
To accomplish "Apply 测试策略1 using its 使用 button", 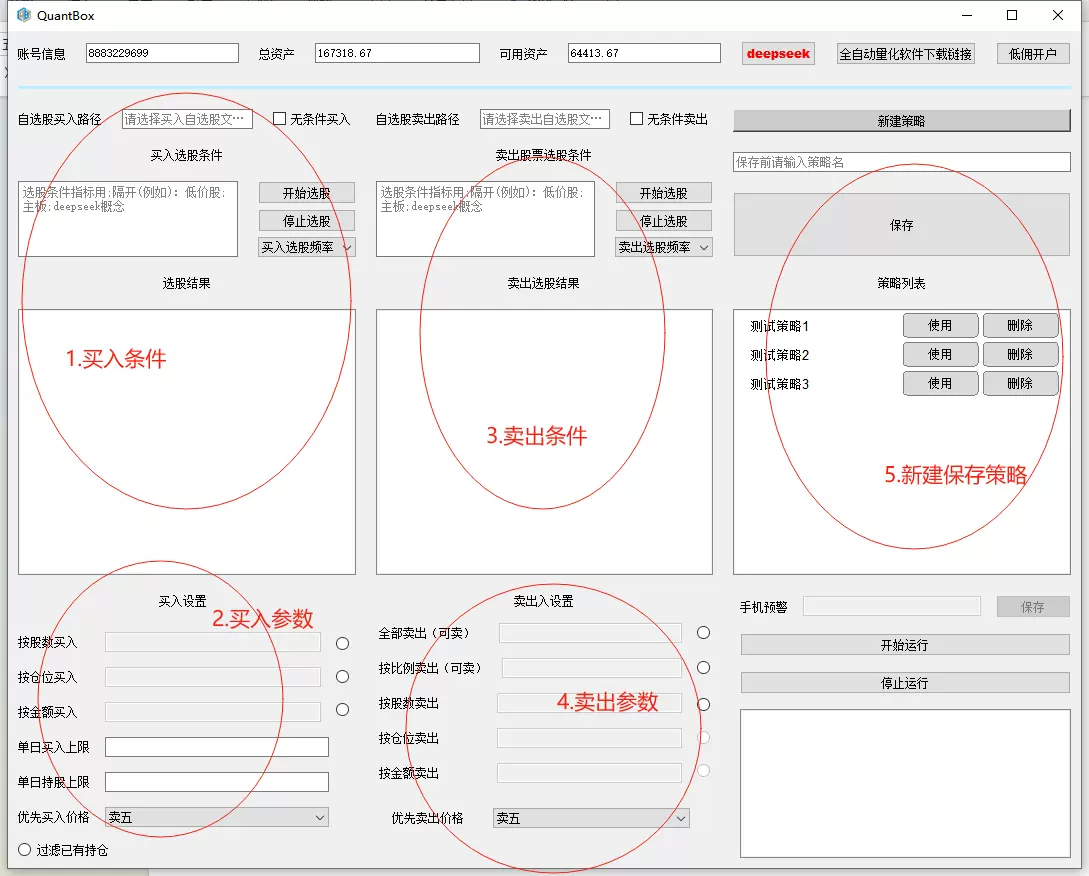I will (x=940, y=324).
